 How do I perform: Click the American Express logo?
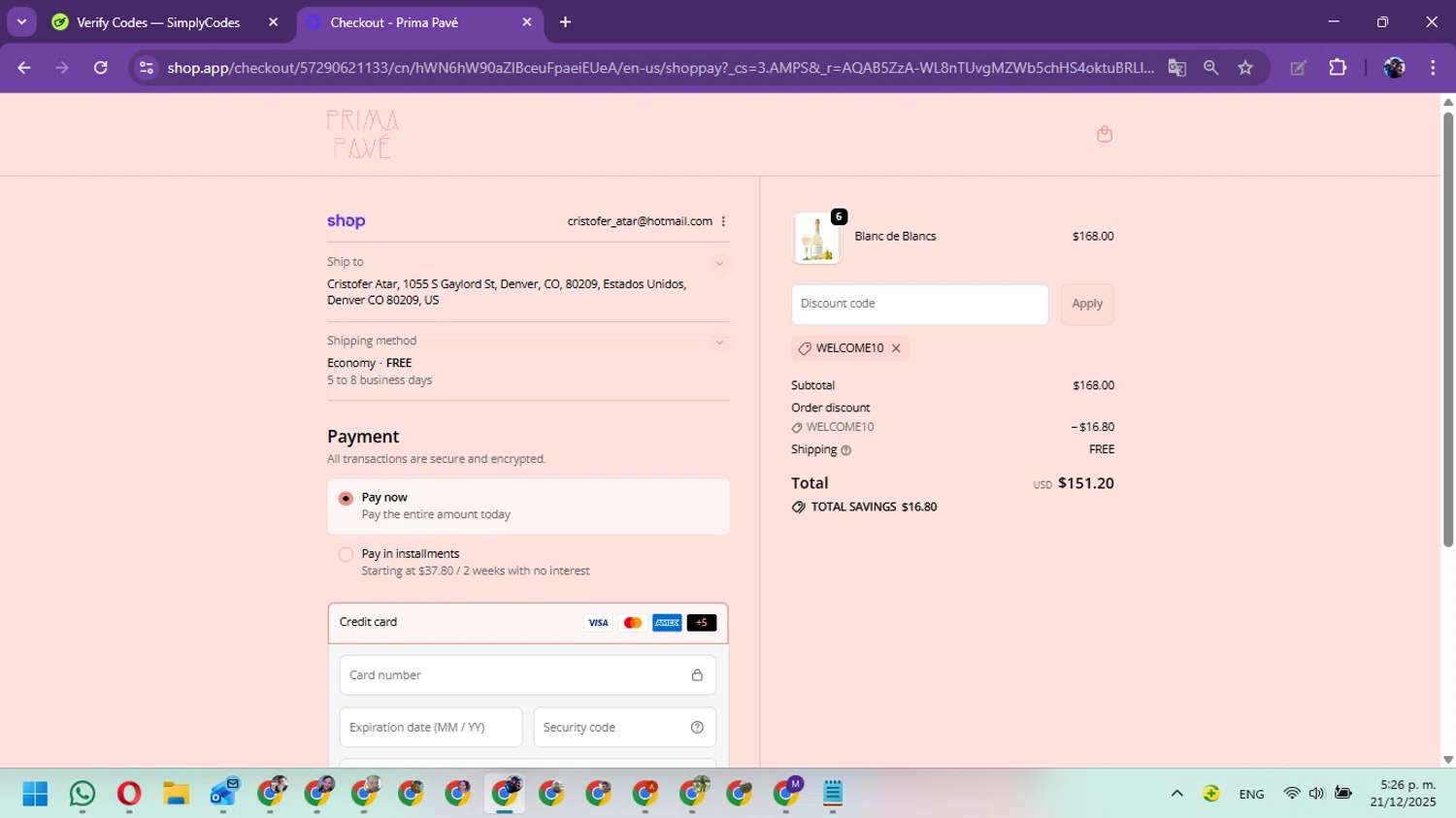pyautogui.click(x=667, y=623)
